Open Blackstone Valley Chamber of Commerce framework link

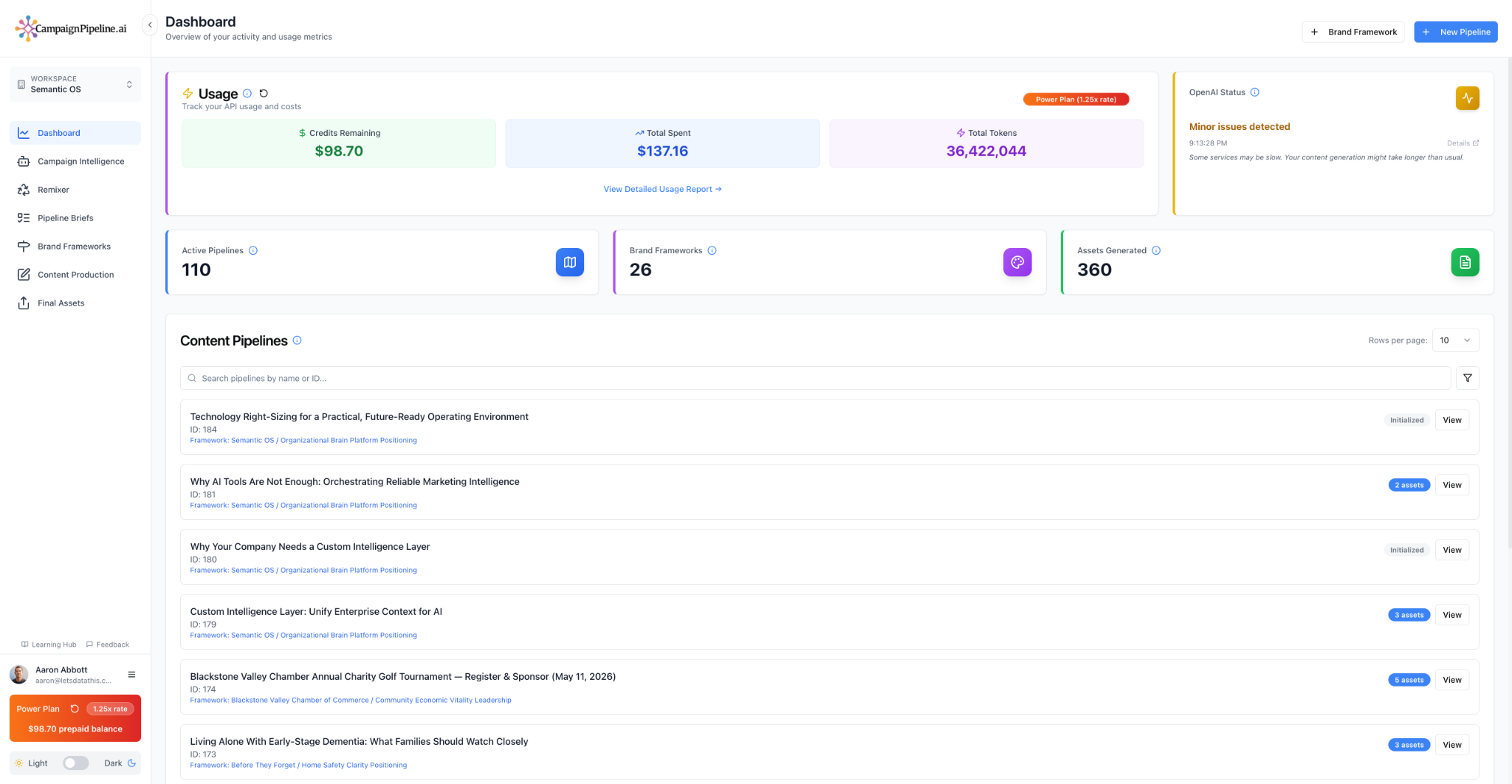[351, 700]
